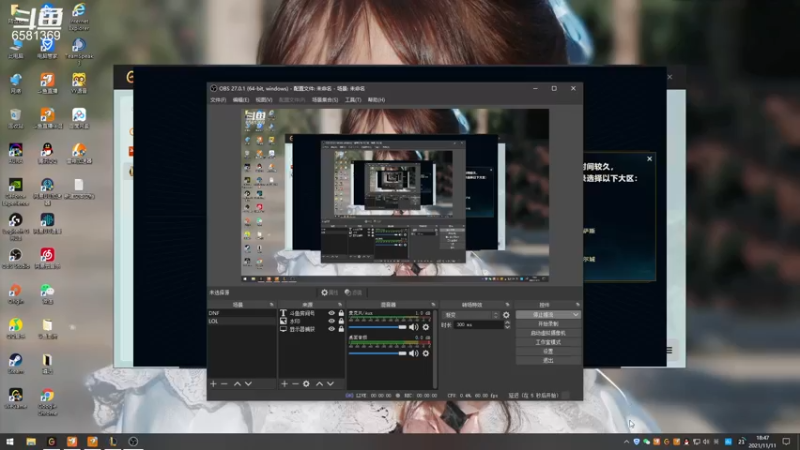This screenshot has width=800, height=450.
Task: Remove selected source with the minus icon
Action: click(295, 384)
